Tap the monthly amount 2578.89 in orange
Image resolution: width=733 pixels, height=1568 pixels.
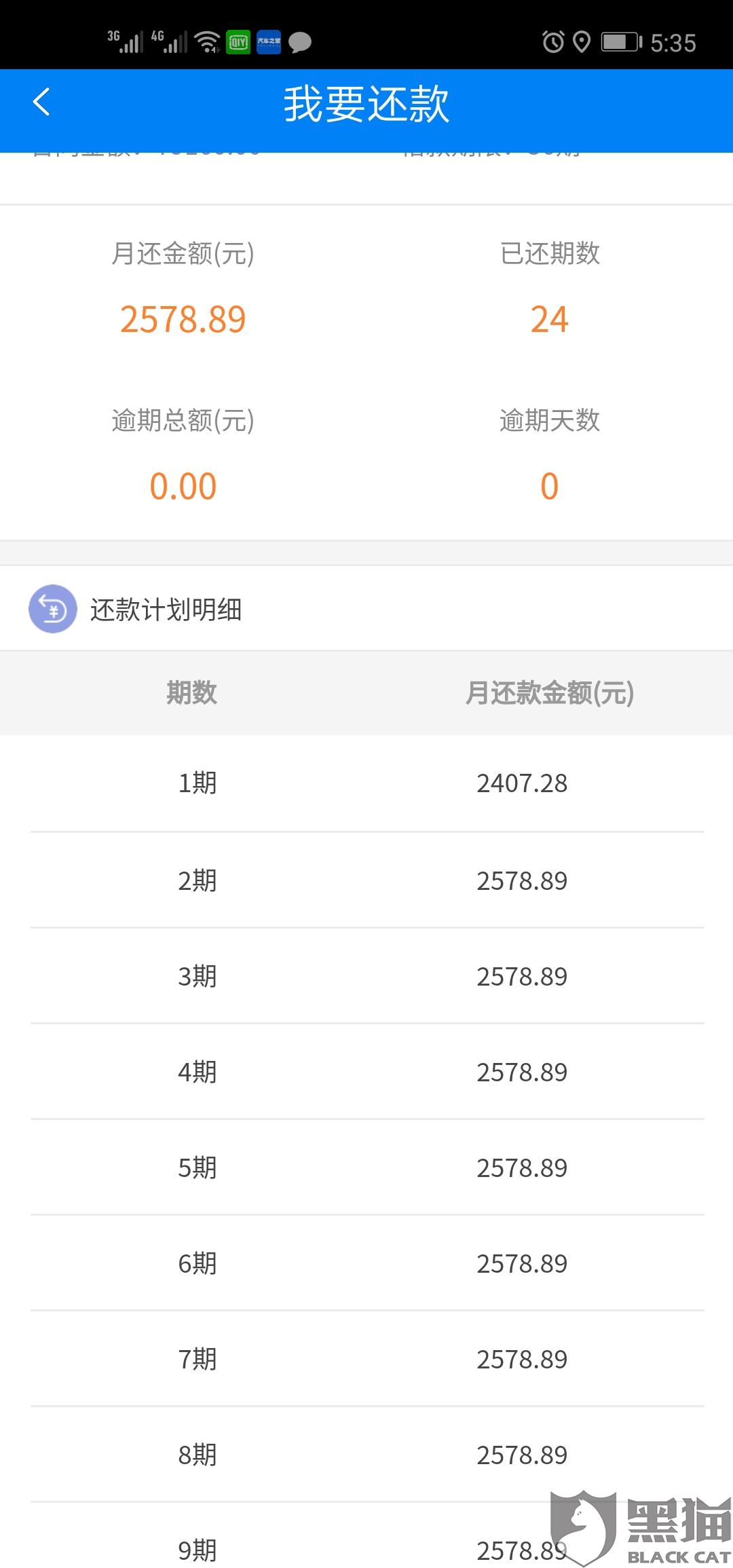pyautogui.click(x=183, y=319)
